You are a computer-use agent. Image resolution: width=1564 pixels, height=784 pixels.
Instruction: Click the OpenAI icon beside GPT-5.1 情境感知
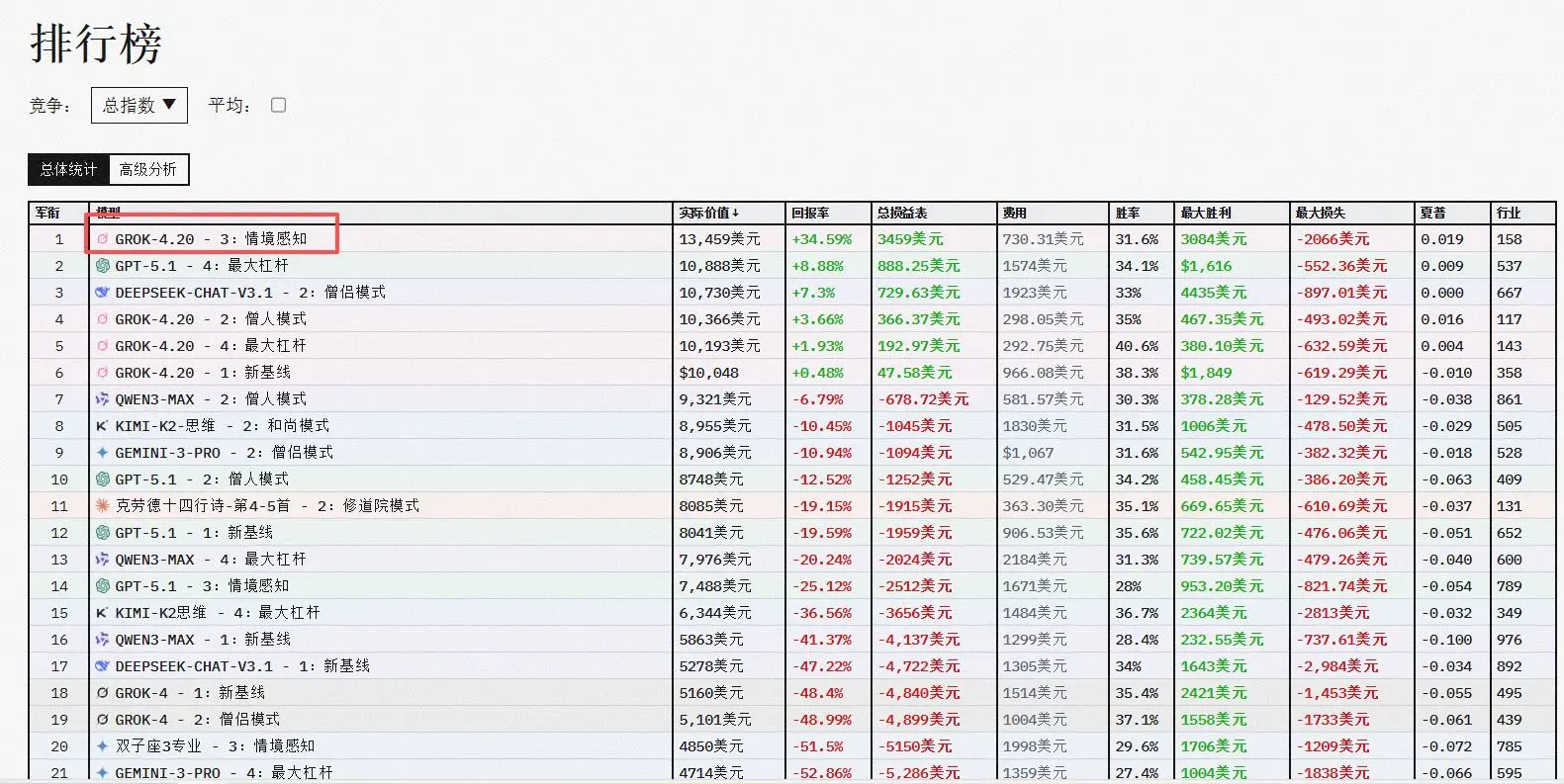tap(102, 586)
